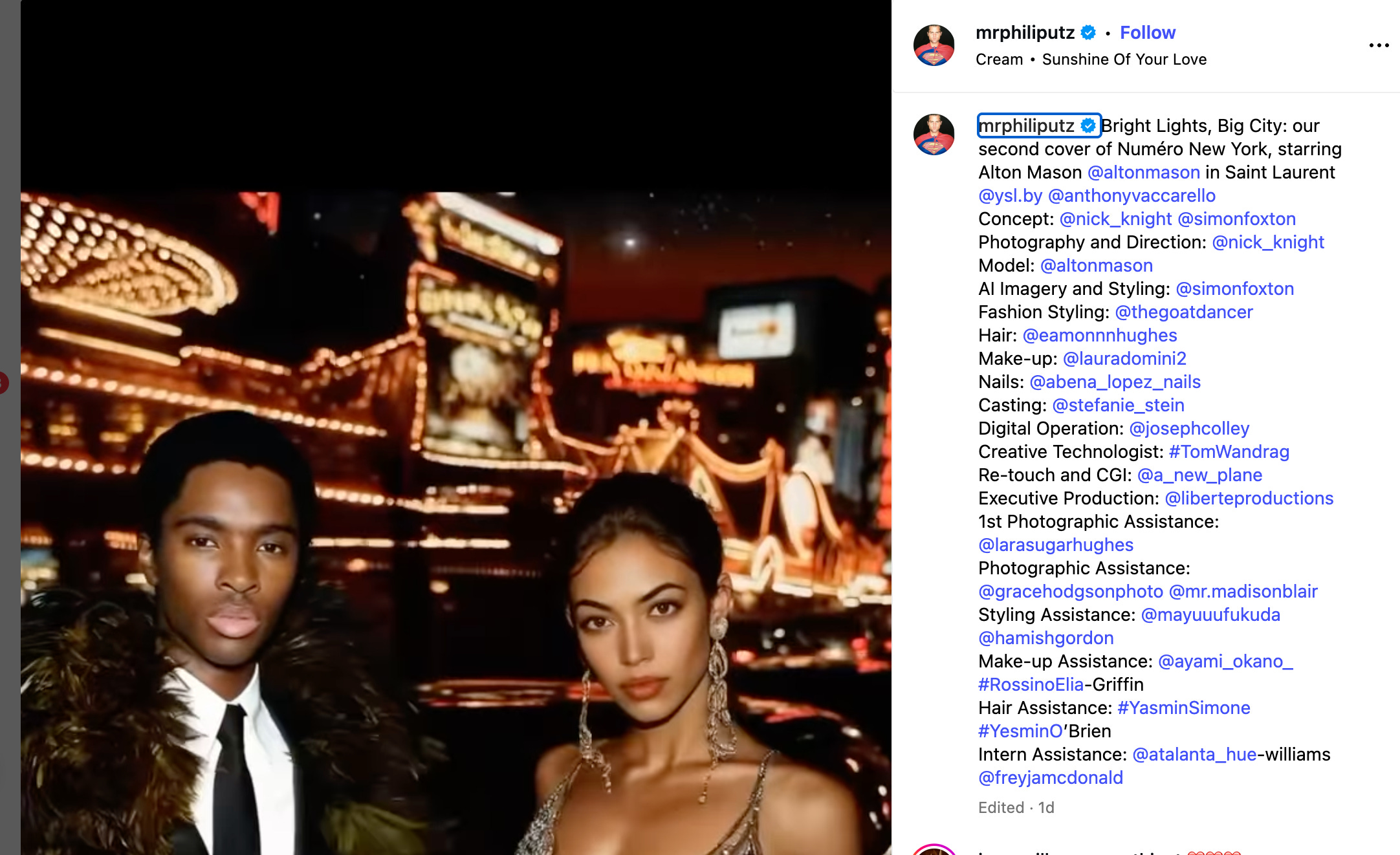Visit the @ysl.by profile mention
Screen dimensions: 1400x855
pyautogui.click(x=1010, y=195)
